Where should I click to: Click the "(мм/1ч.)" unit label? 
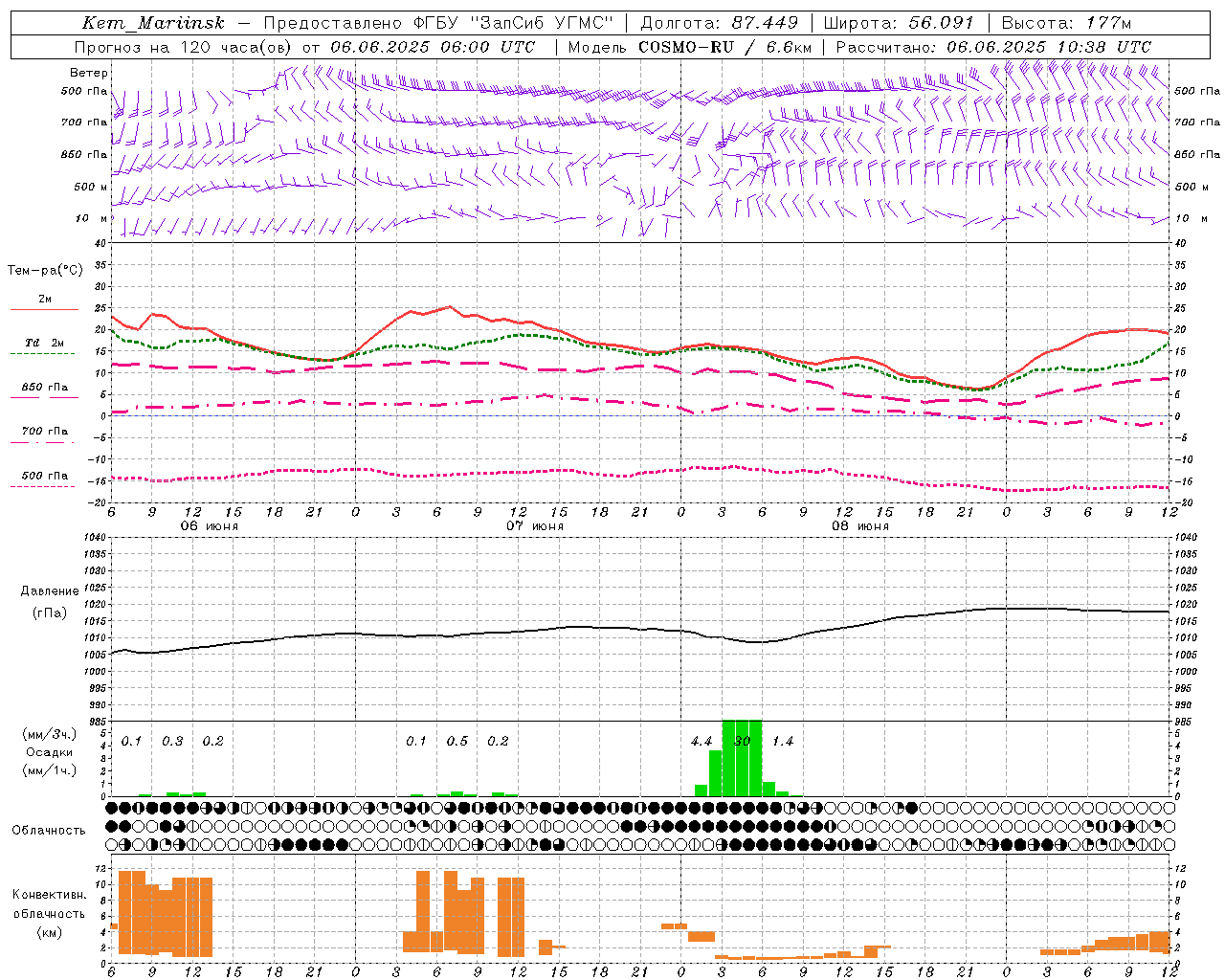tap(50, 770)
